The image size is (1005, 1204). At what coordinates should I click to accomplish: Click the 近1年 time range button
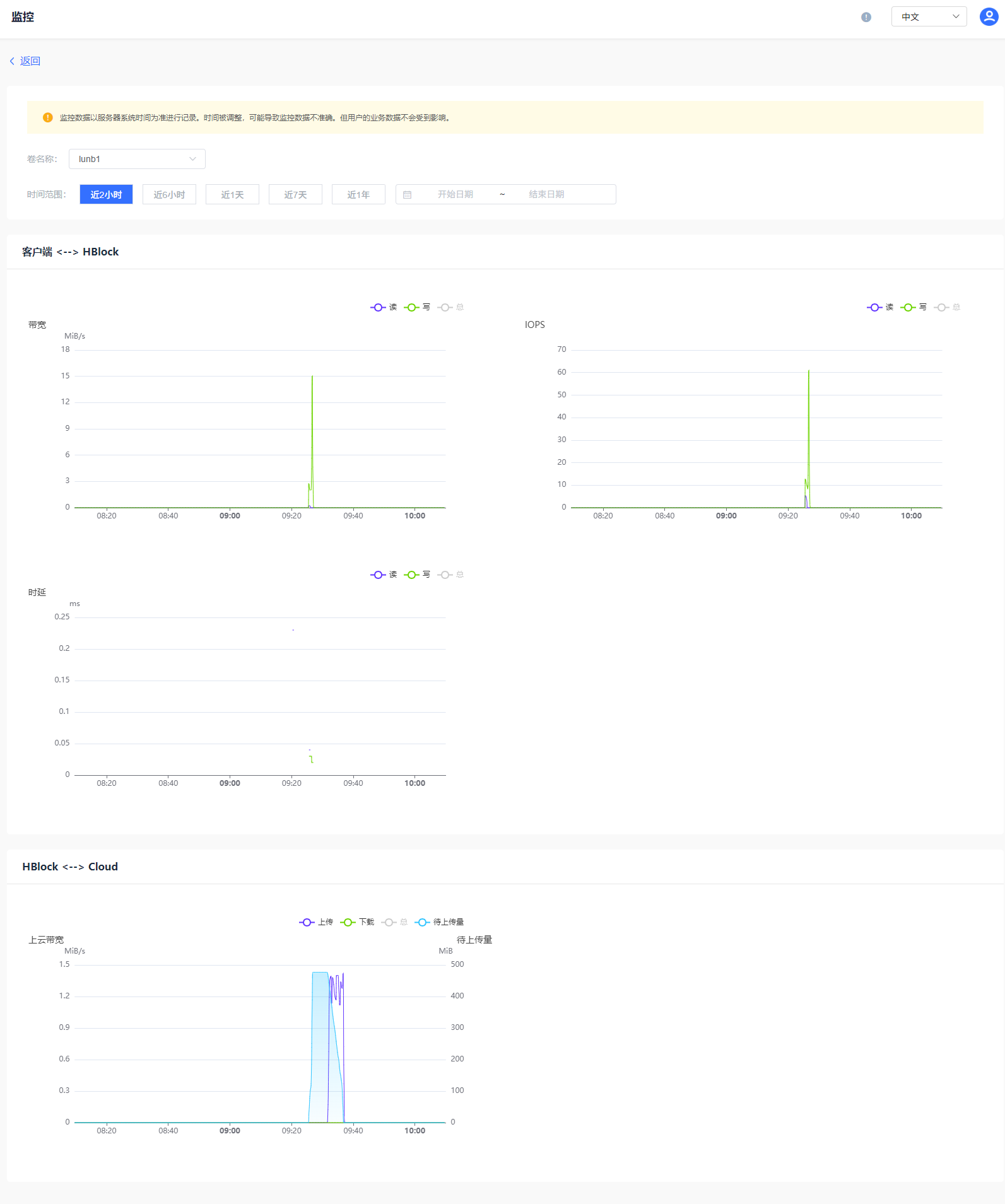coord(358,195)
